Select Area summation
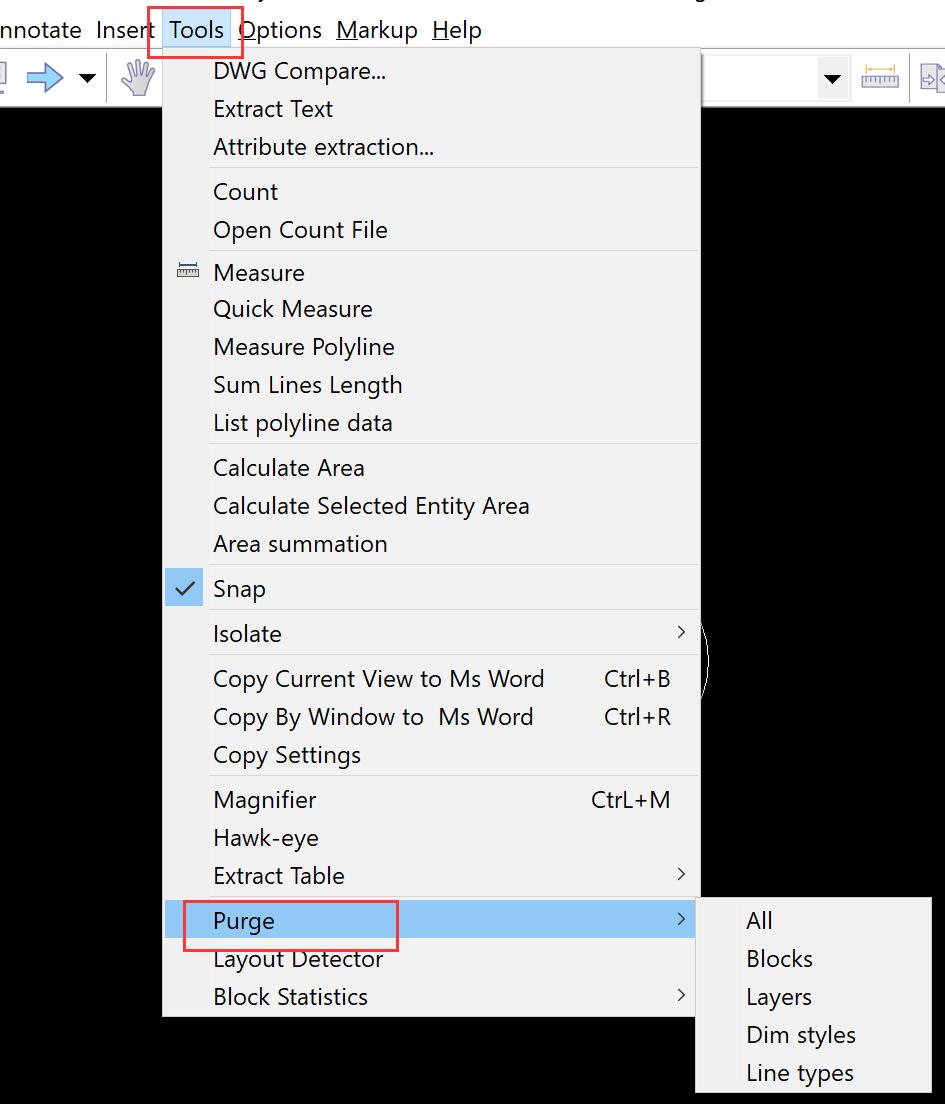945x1104 pixels. tap(300, 543)
